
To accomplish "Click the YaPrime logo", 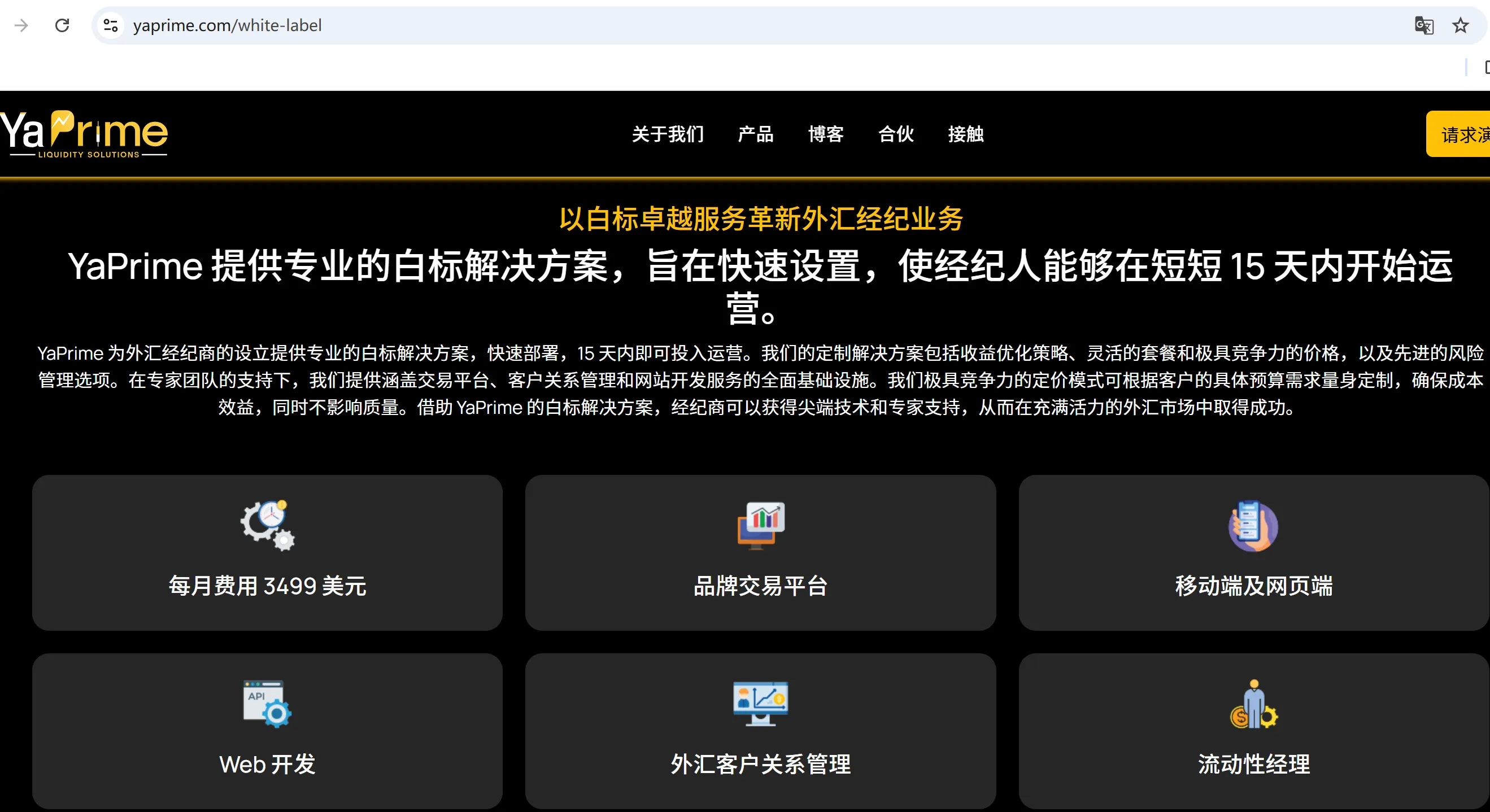I will coord(85,134).
